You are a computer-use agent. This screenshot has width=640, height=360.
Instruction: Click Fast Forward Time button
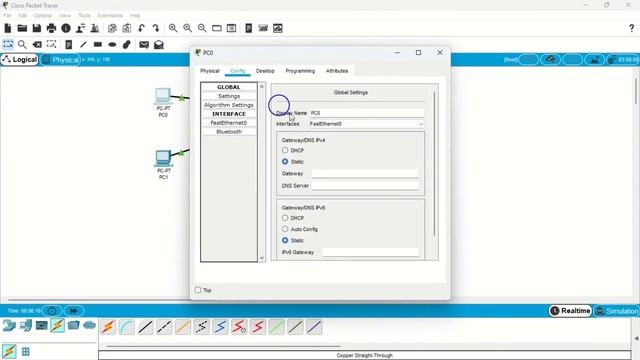[73, 311]
